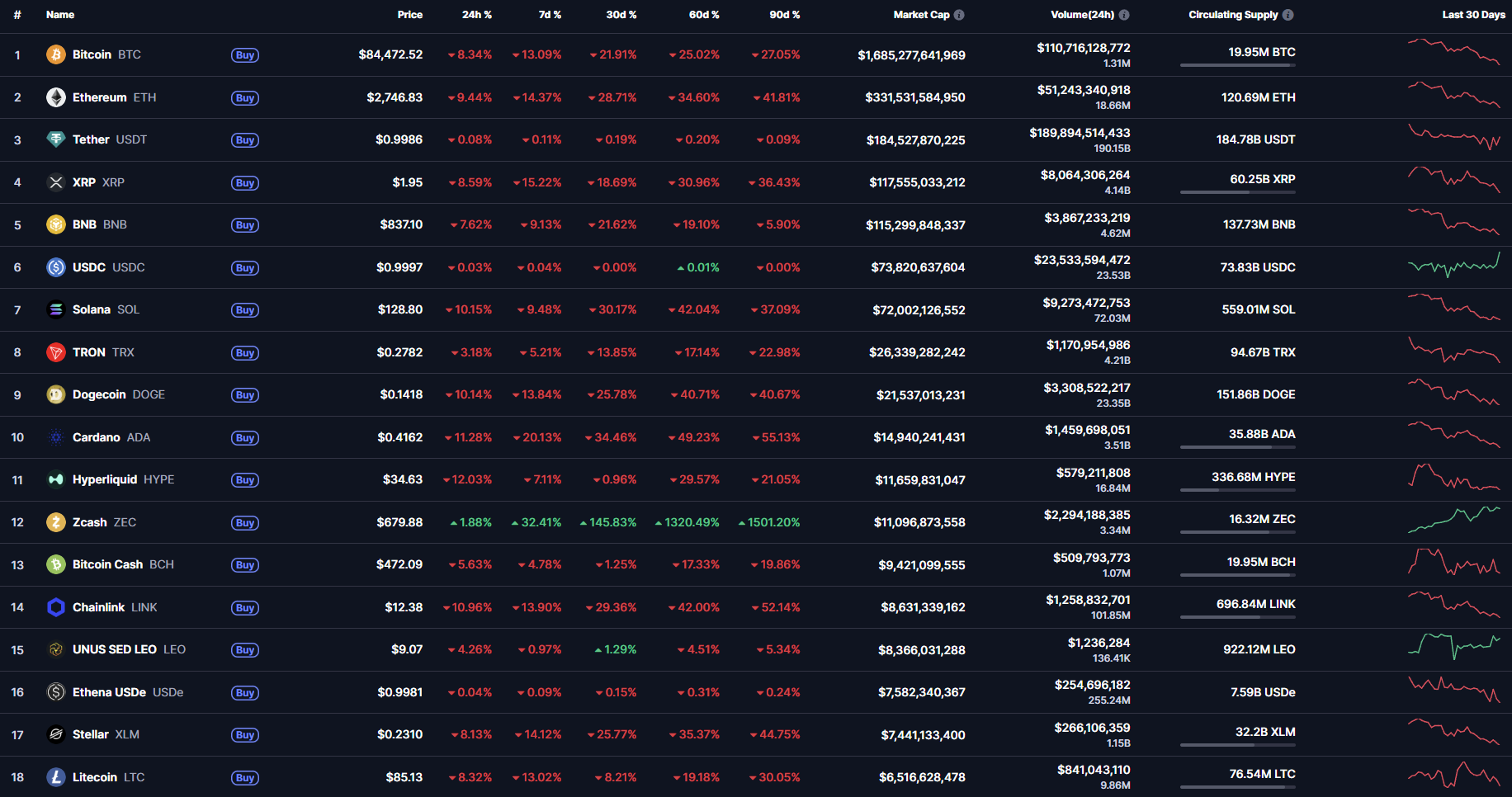Viewport: 1512px width, 797px height.
Task: Click the Buy button for Tether
Action: (x=245, y=140)
